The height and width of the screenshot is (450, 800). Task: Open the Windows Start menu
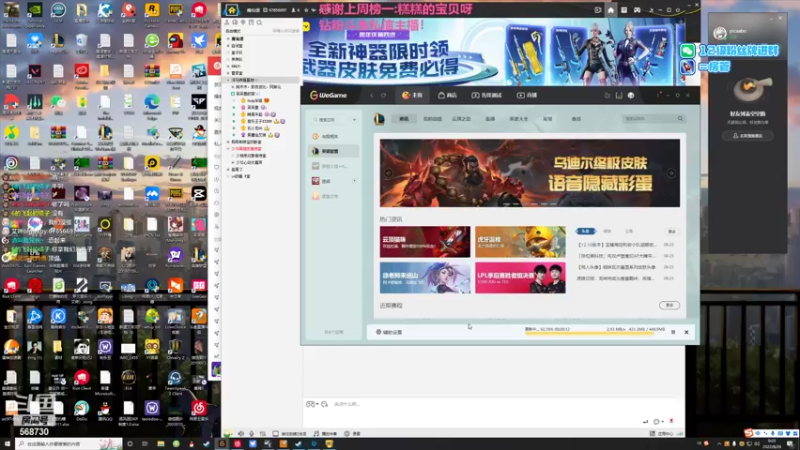7,444
